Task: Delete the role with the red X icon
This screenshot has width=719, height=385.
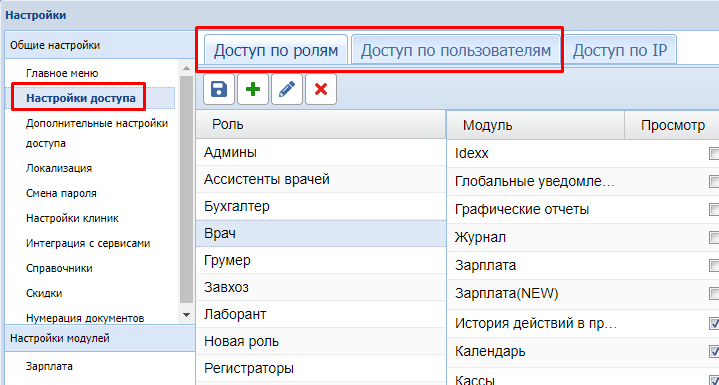Action: point(321,89)
